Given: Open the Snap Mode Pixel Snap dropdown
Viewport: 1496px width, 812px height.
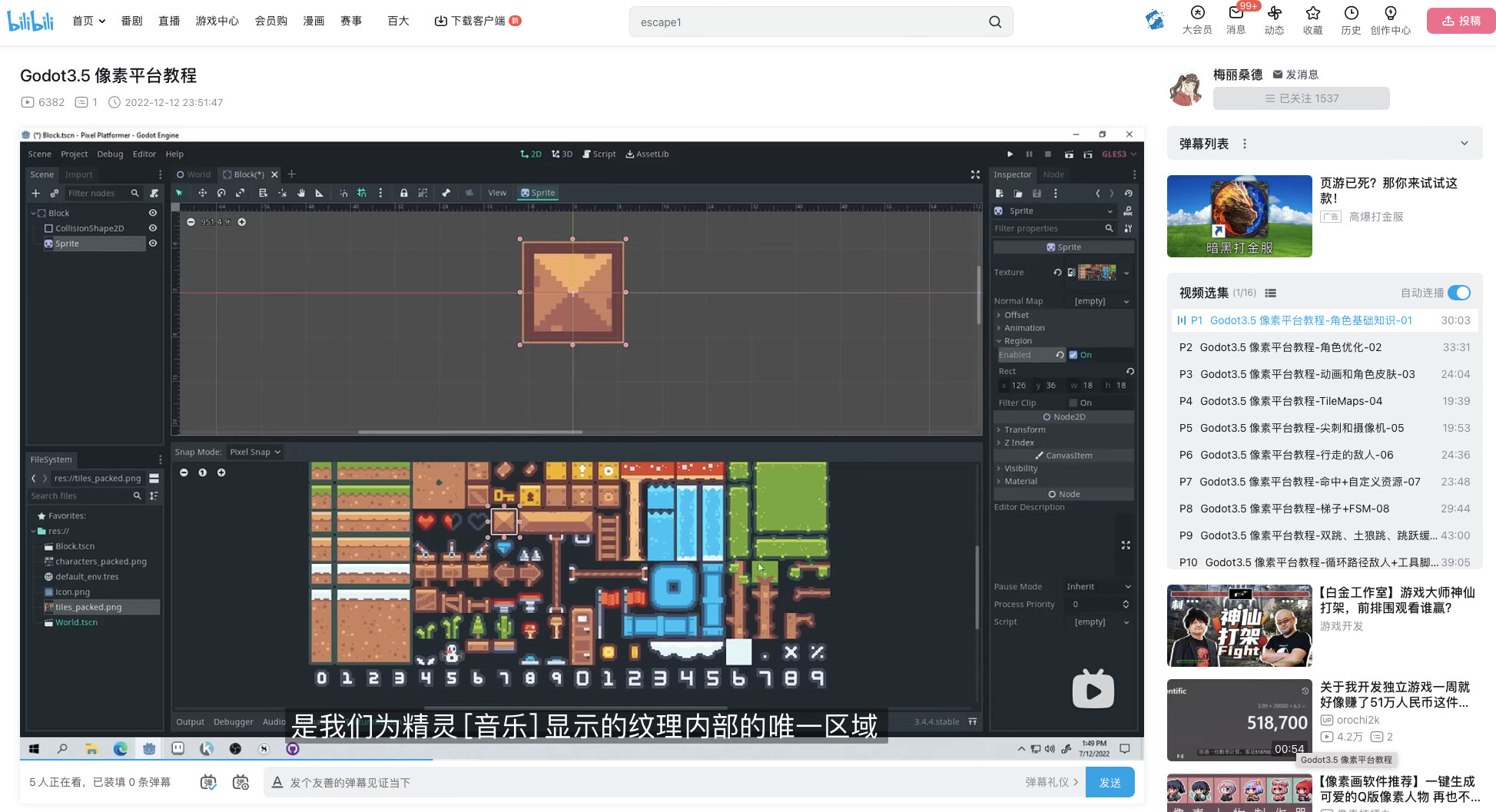Looking at the screenshot, I should [255, 452].
